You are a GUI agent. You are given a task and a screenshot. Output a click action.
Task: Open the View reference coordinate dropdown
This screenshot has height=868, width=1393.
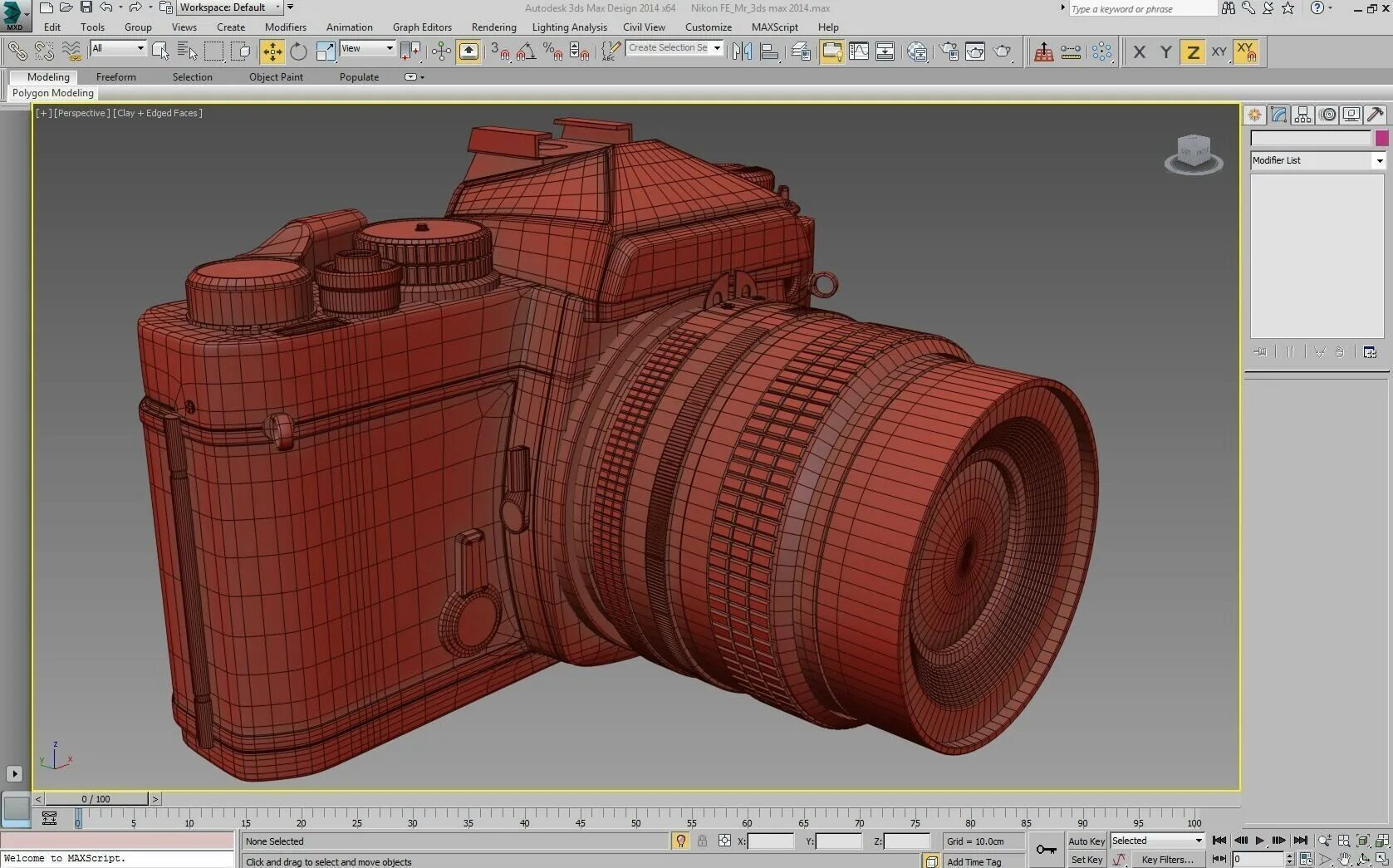tap(367, 48)
